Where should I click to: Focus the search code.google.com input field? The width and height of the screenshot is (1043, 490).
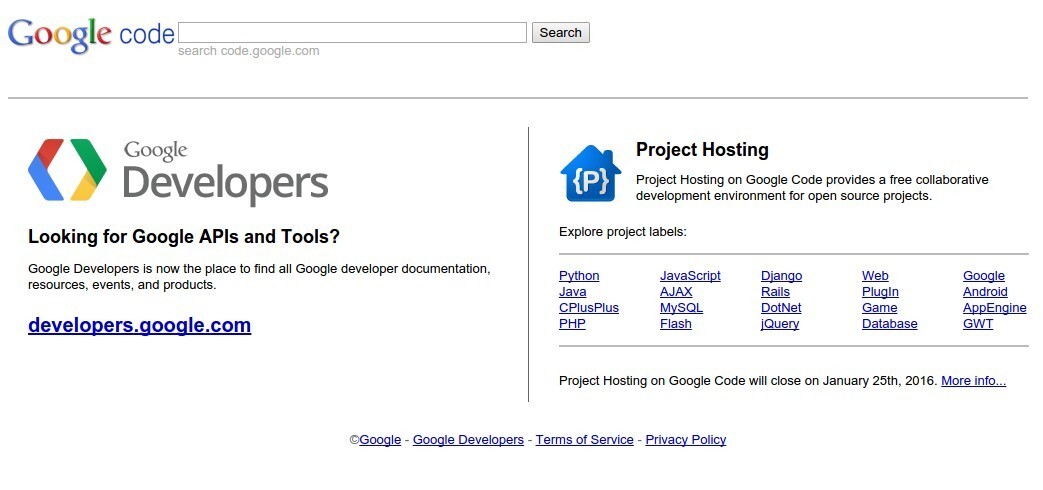click(x=353, y=33)
